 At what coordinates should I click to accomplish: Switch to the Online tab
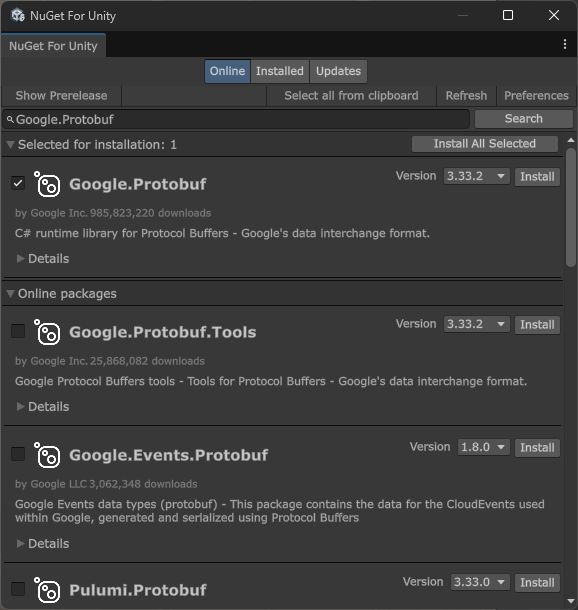point(228,71)
